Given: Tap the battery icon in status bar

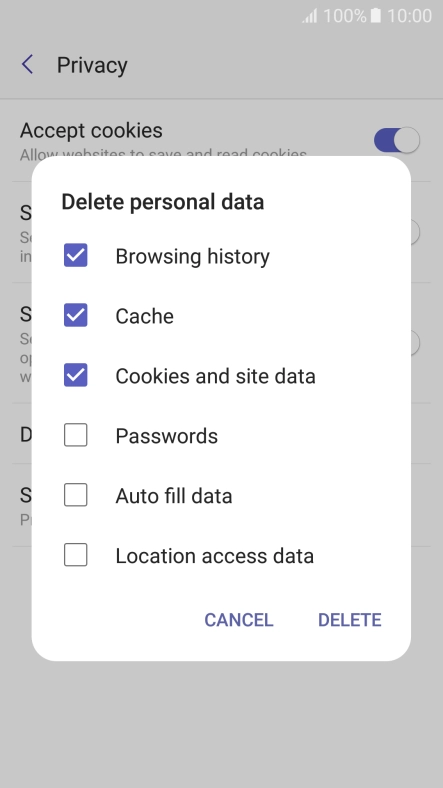Looking at the screenshot, I should [376, 16].
